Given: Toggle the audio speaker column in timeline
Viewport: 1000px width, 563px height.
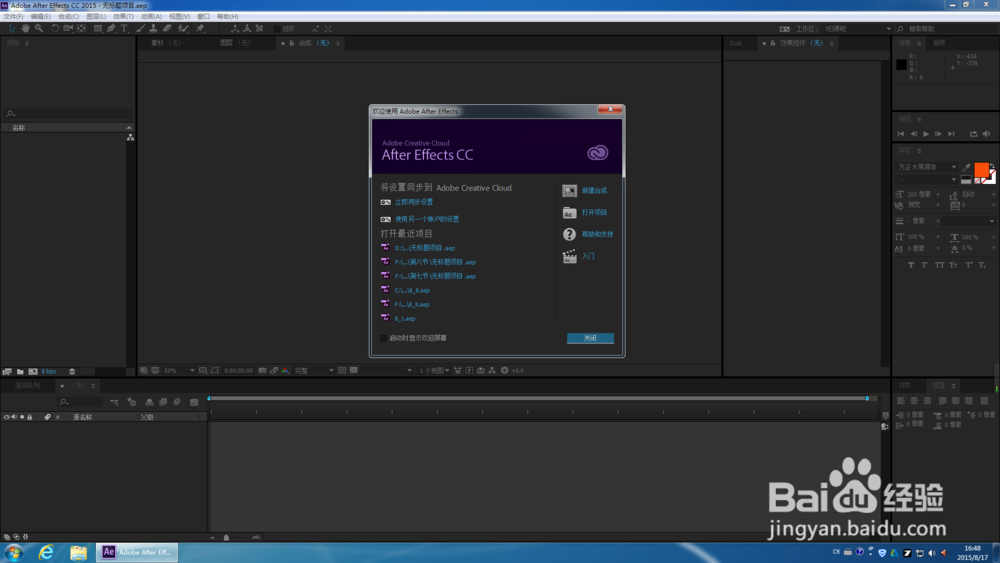Looking at the screenshot, I should [x=14, y=417].
